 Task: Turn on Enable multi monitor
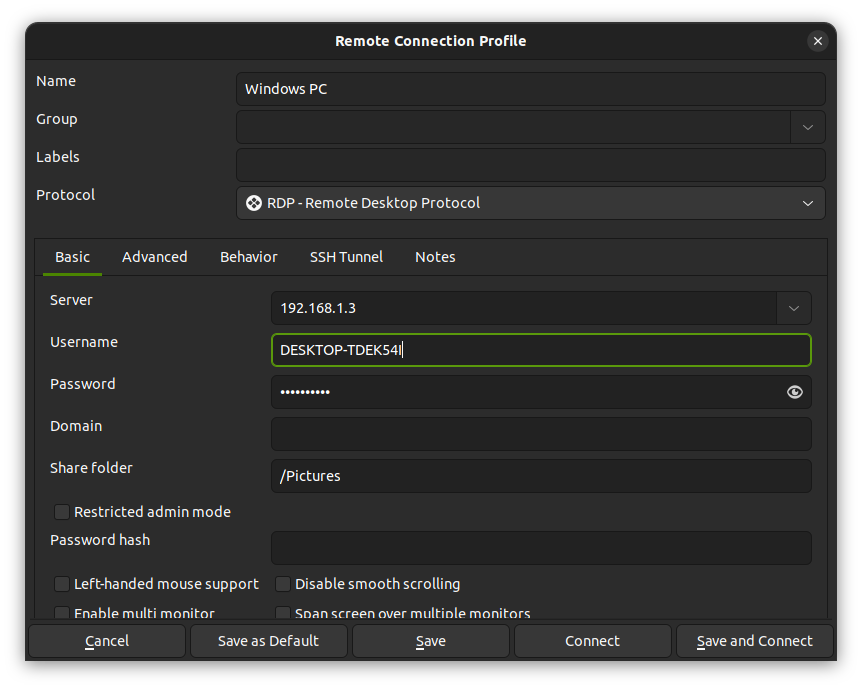pos(61,613)
